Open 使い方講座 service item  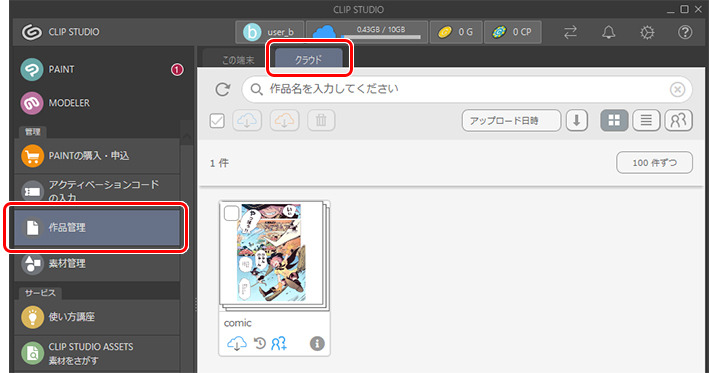click(97, 317)
